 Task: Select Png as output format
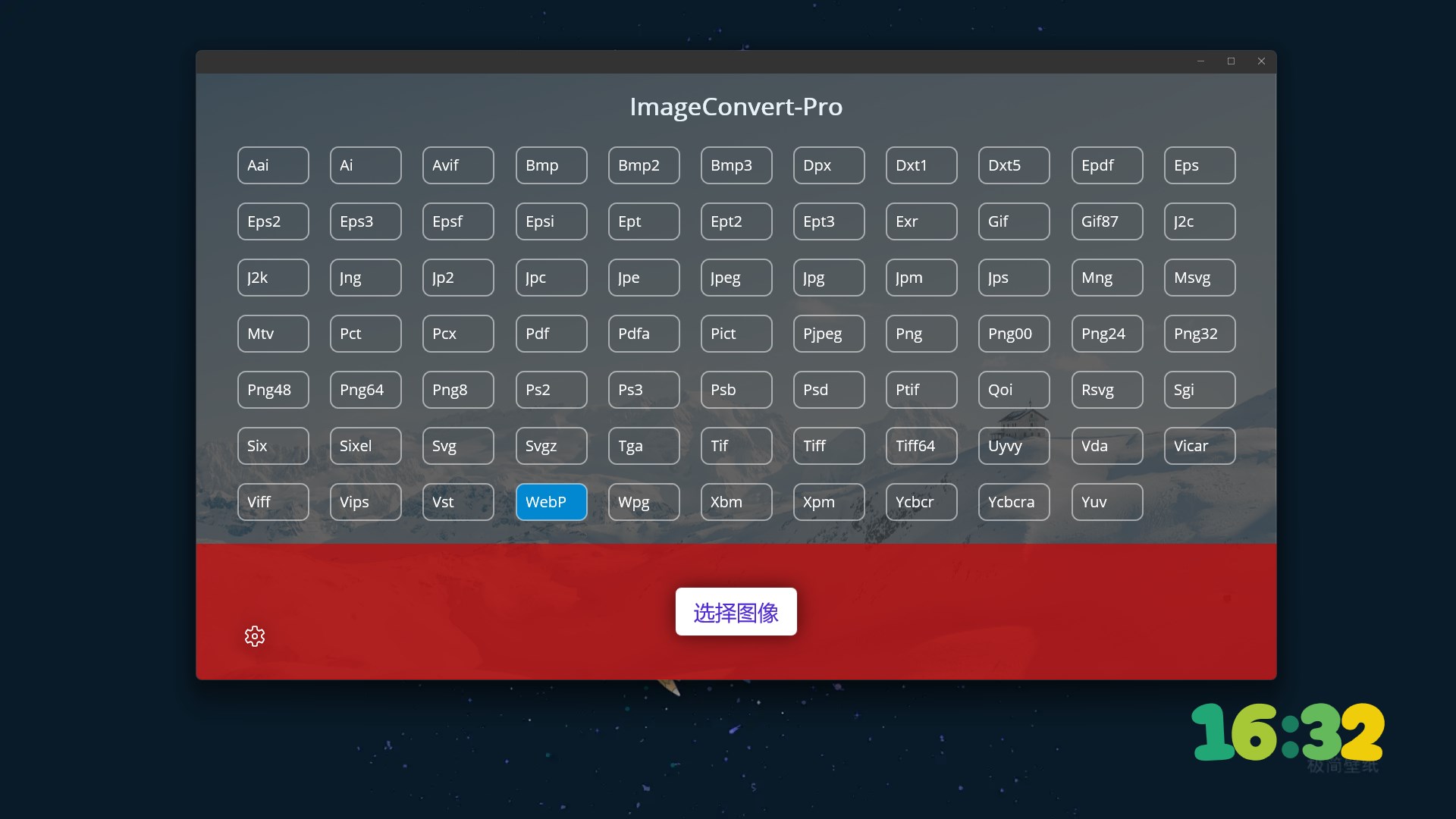[x=921, y=334]
